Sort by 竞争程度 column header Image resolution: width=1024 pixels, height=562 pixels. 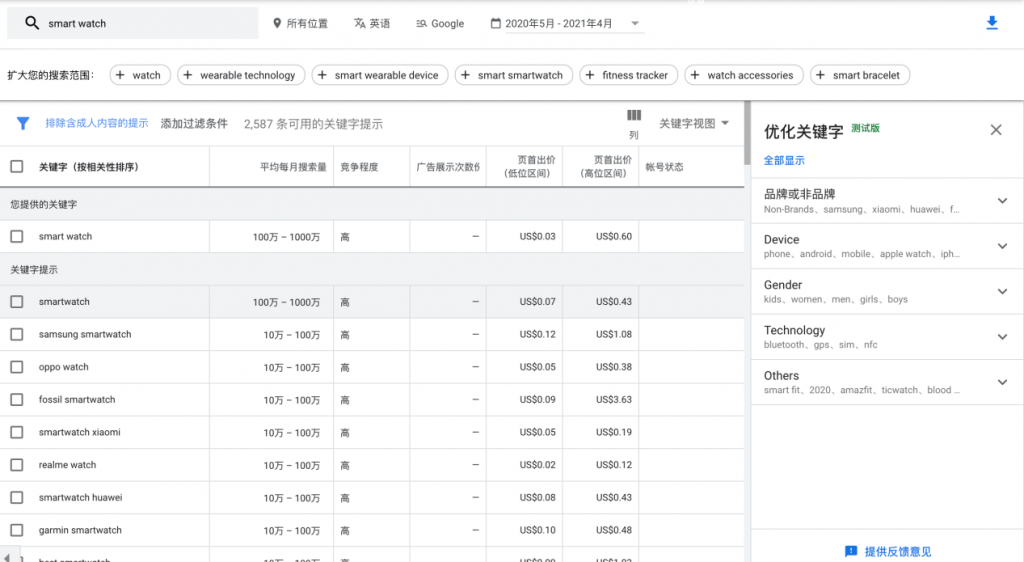click(x=359, y=167)
